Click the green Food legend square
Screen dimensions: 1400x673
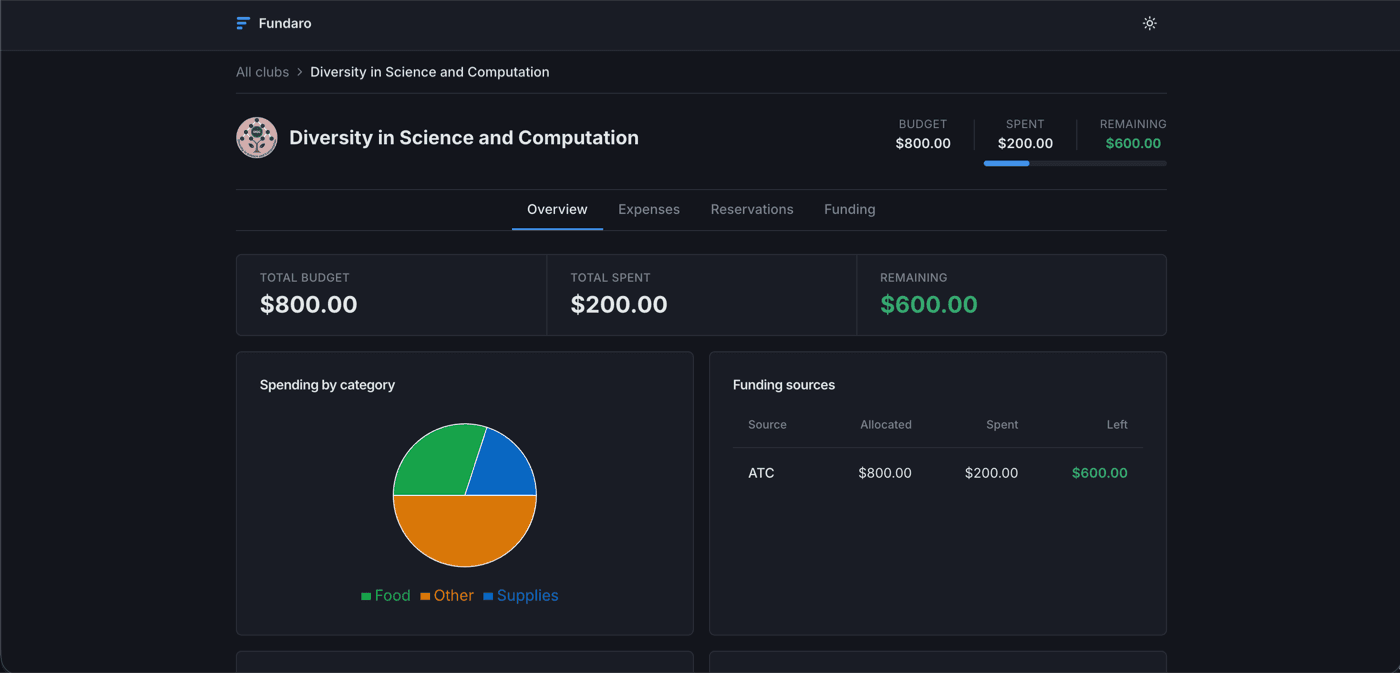click(x=366, y=596)
